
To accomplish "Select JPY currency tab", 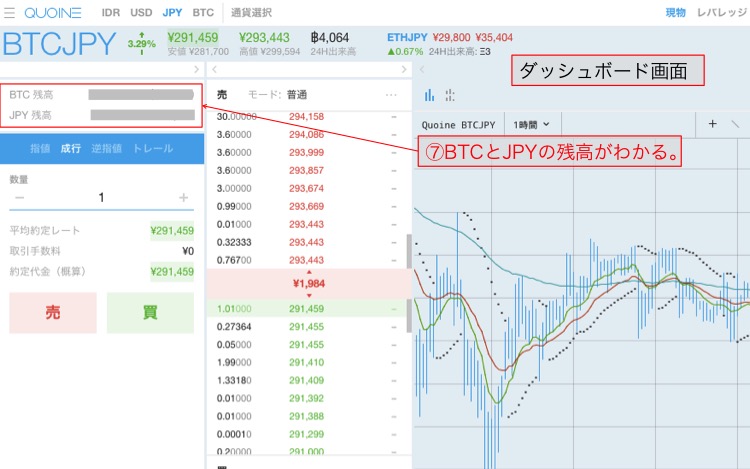I will click(x=172, y=12).
